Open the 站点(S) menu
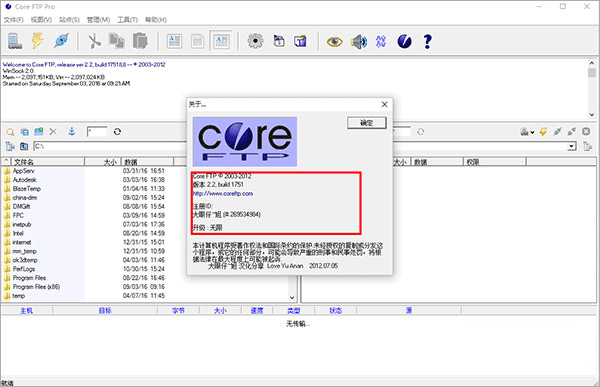 tap(69, 20)
